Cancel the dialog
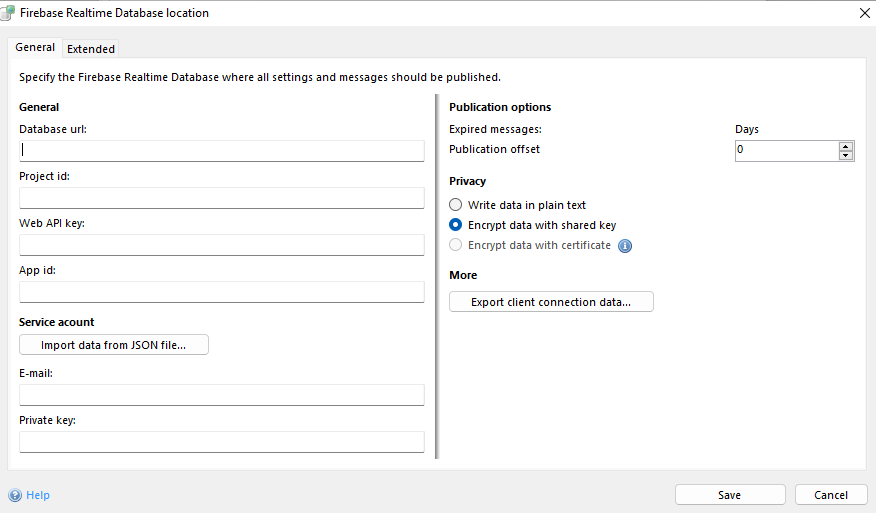The image size is (876, 513). point(831,495)
